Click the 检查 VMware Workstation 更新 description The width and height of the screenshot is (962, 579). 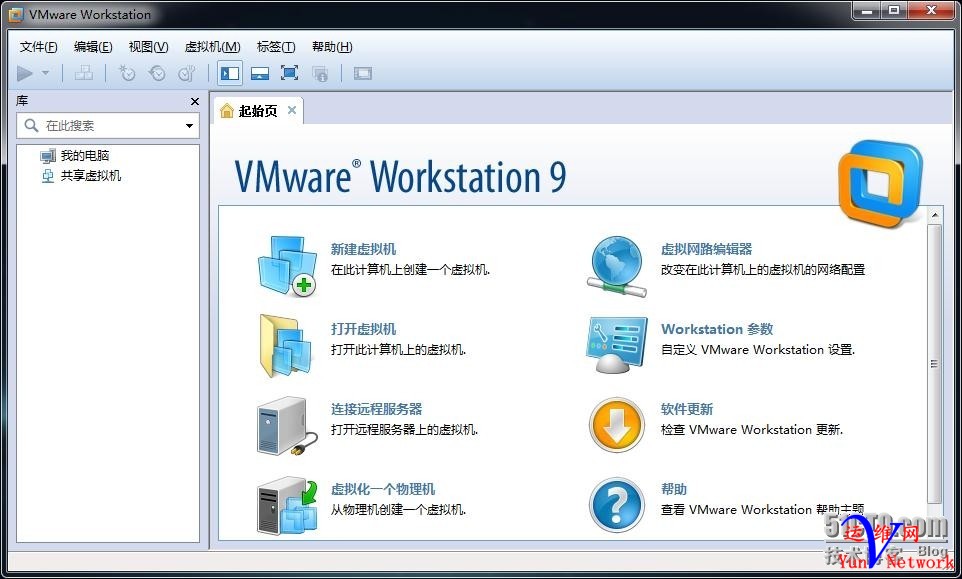click(752, 429)
